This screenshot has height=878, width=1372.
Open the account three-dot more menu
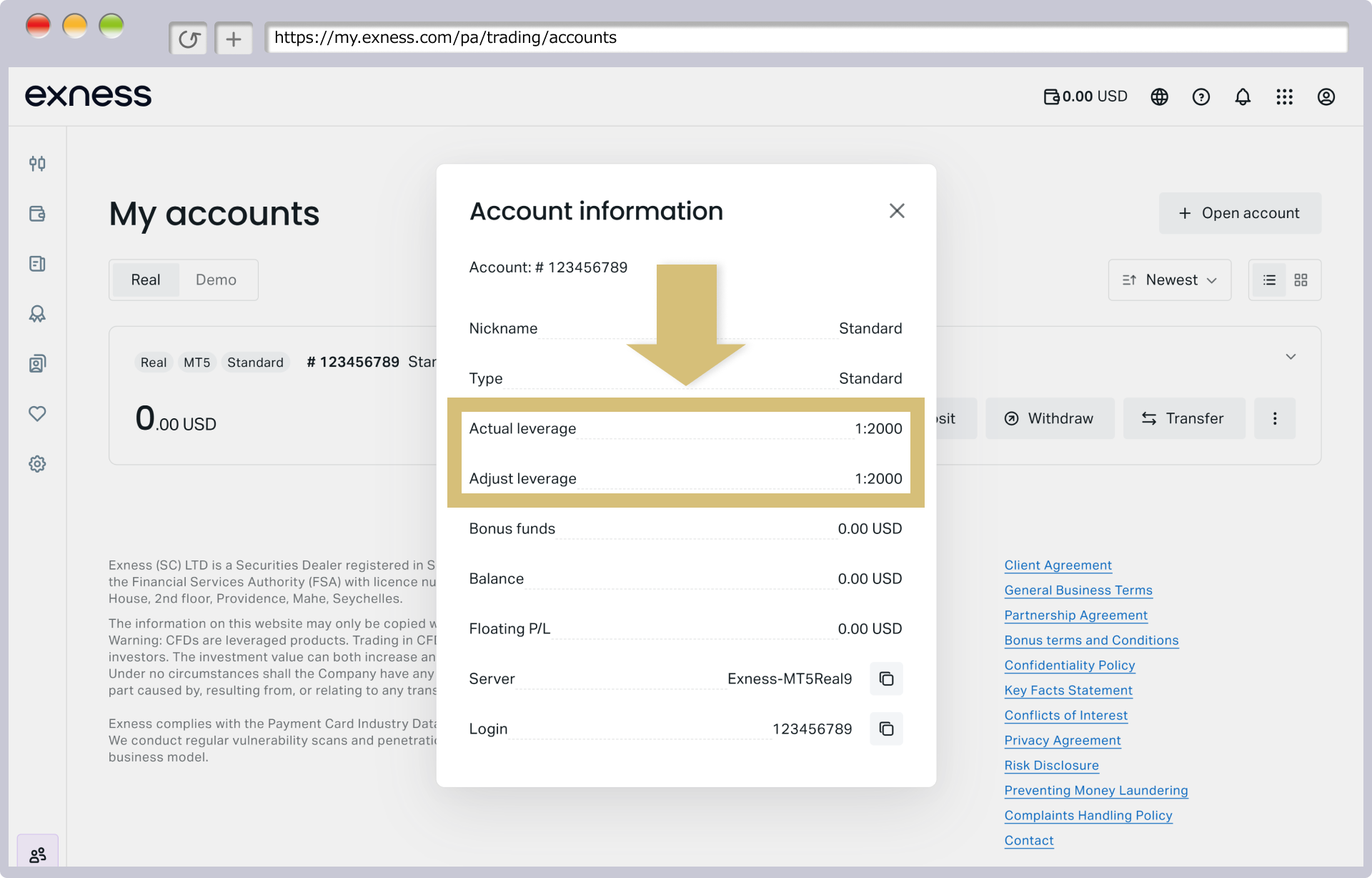pyautogui.click(x=1275, y=418)
